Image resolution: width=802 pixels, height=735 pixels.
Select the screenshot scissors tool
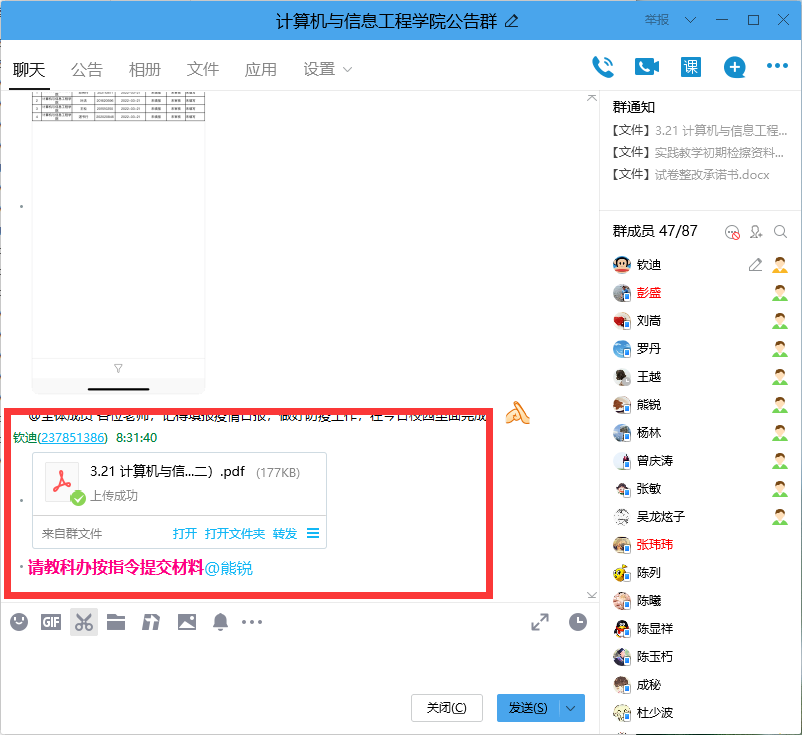click(83, 621)
